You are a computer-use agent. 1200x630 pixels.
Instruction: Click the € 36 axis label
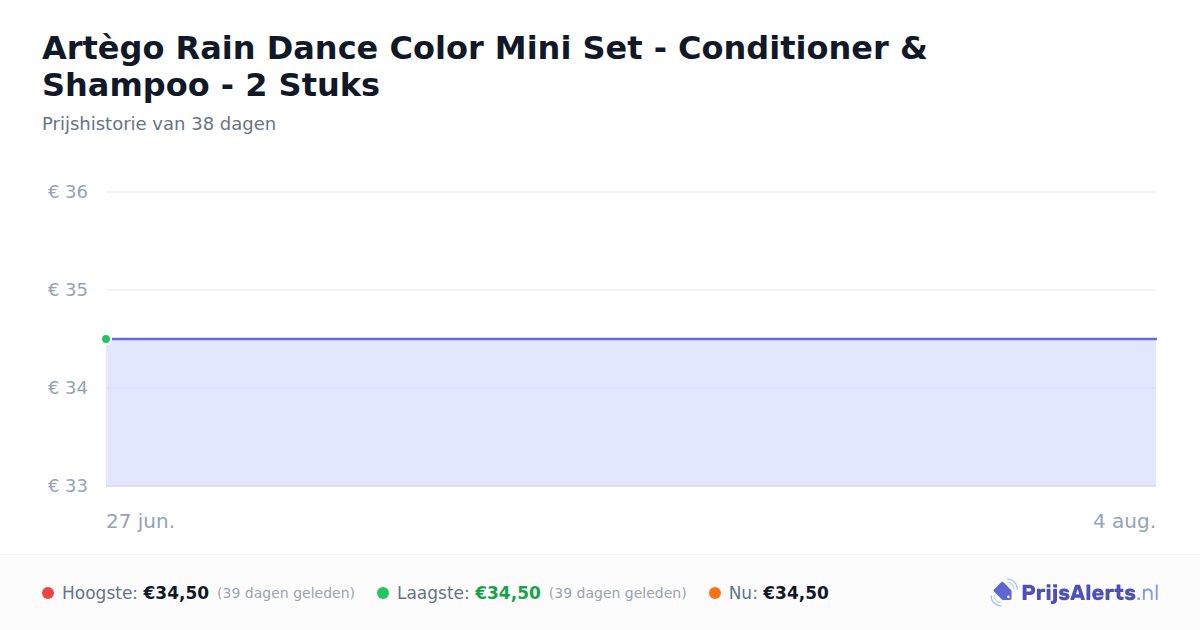pyautogui.click(x=68, y=192)
